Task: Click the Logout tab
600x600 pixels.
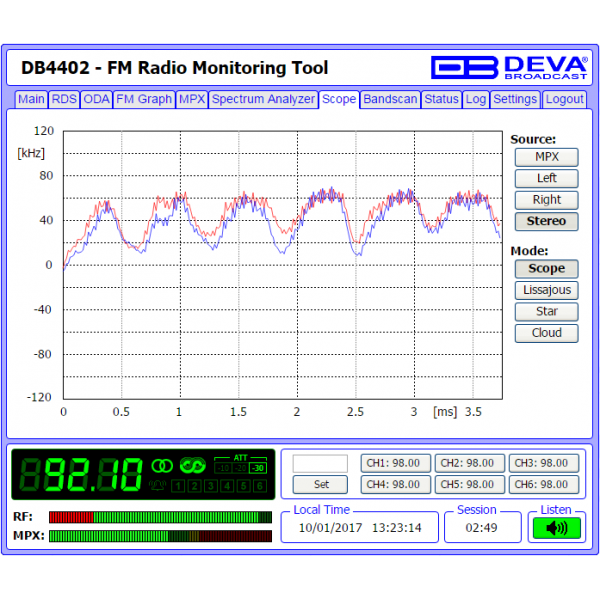Action: coord(564,99)
